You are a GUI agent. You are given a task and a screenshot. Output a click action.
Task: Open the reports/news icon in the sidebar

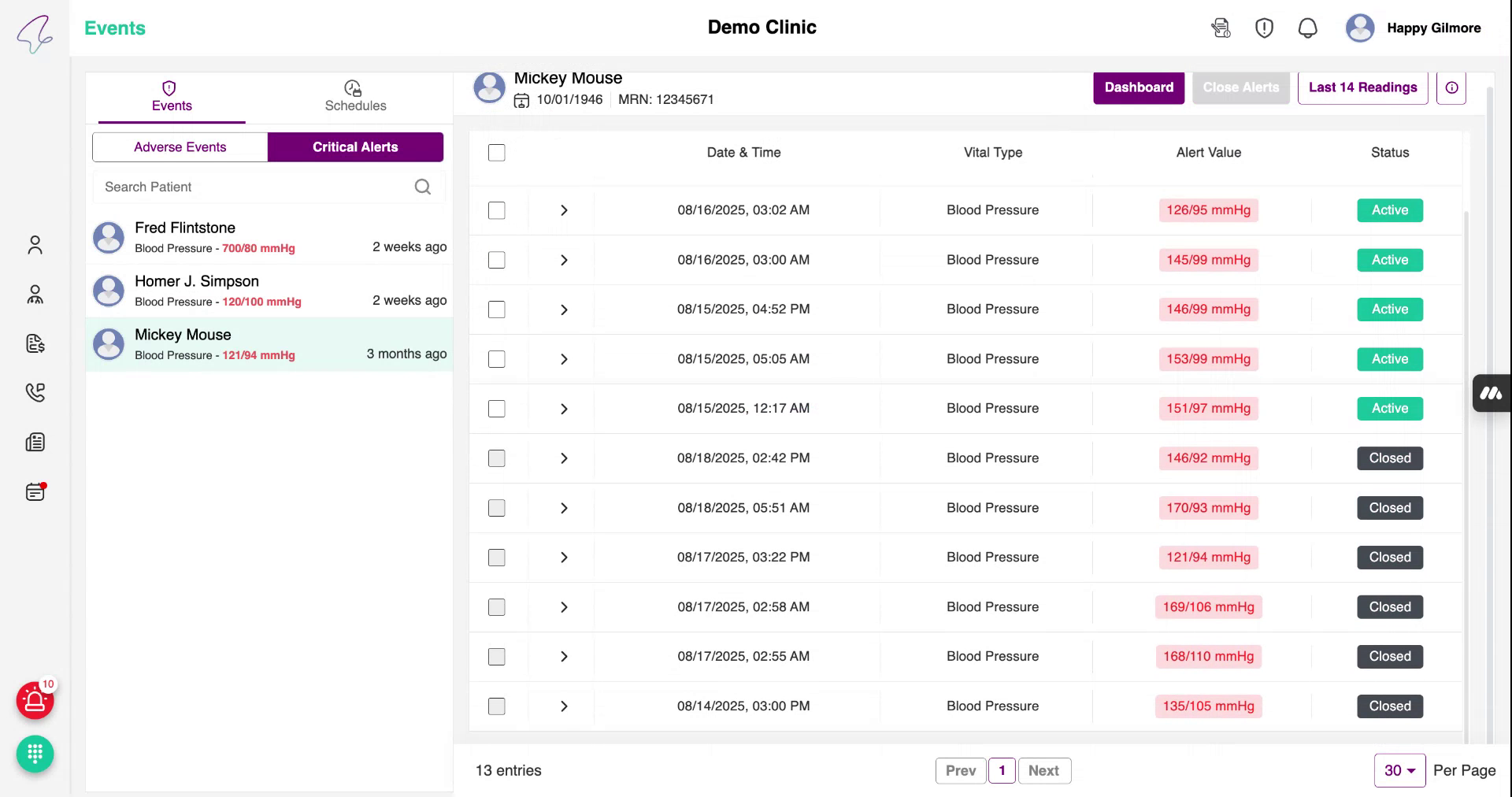coord(35,442)
